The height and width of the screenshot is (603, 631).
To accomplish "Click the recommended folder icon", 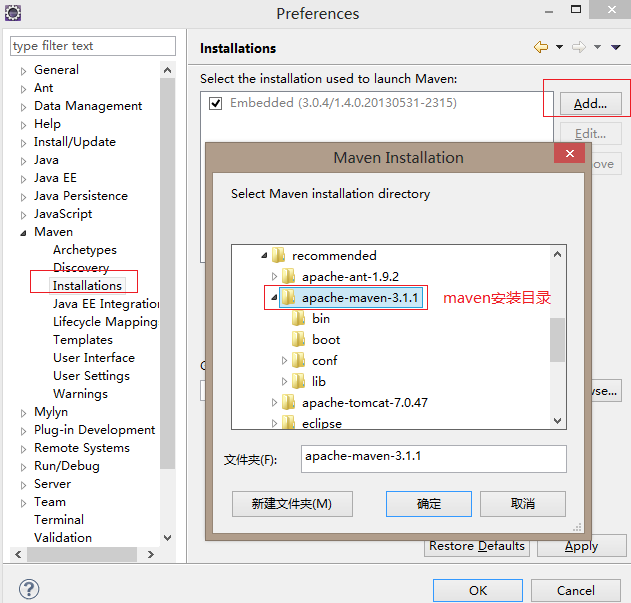I will click(278, 255).
